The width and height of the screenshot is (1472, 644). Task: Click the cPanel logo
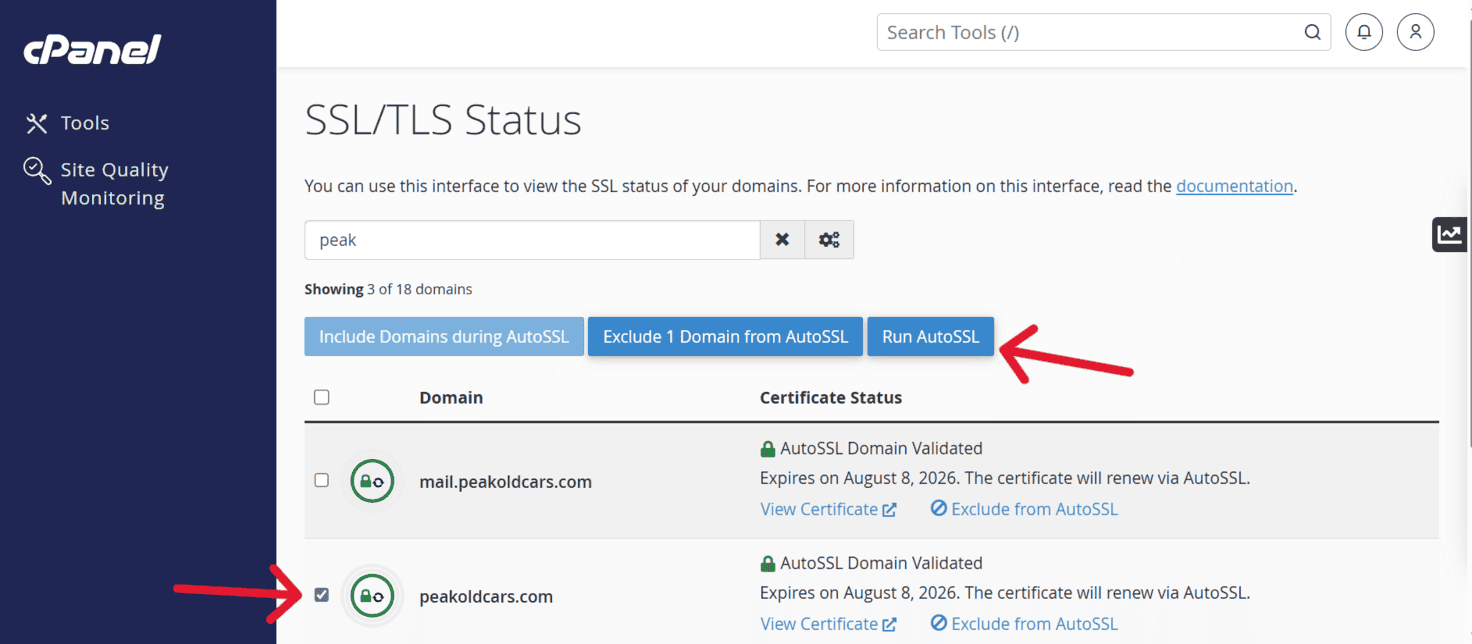92,49
